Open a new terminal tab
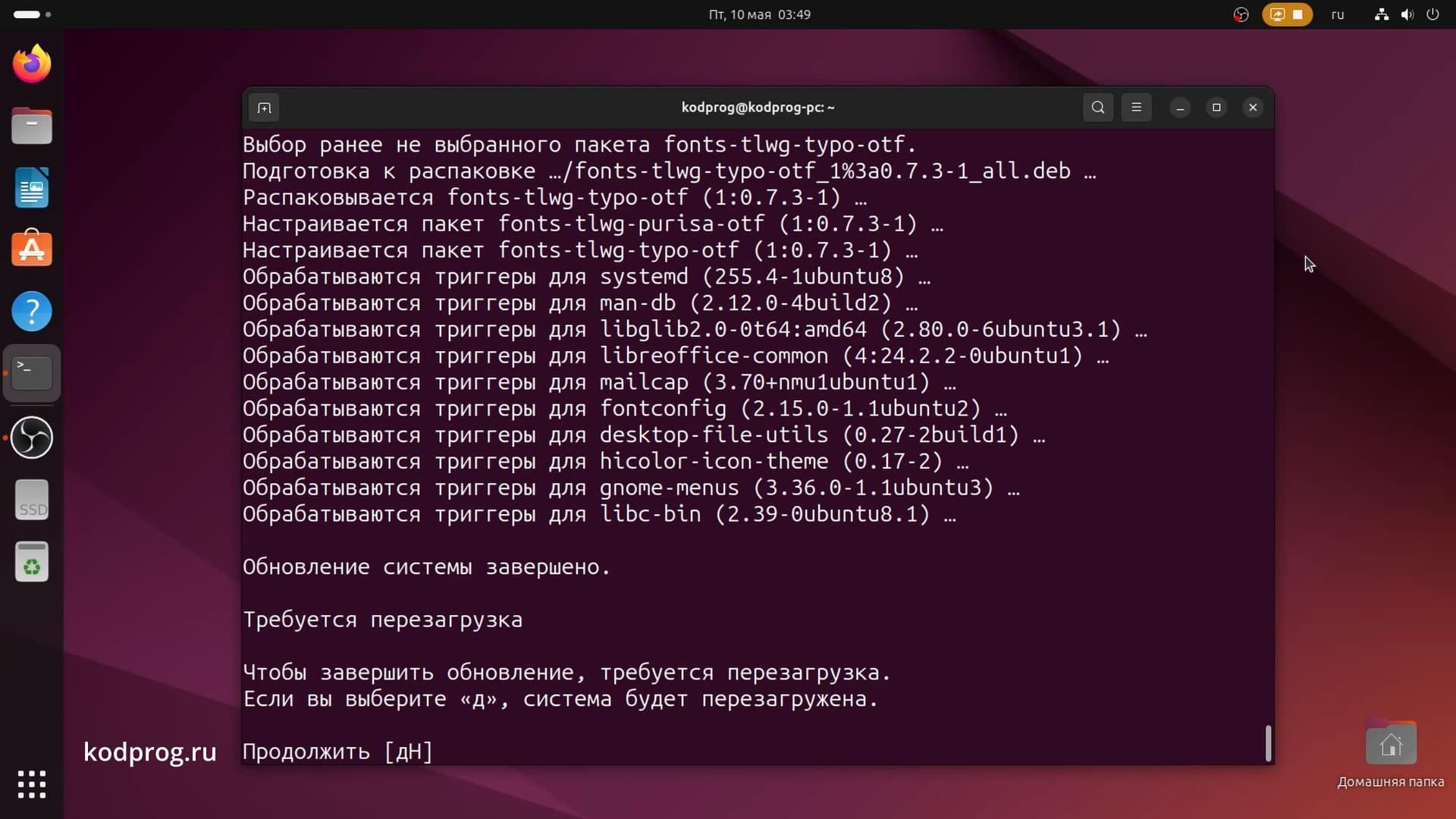Image resolution: width=1456 pixels, height=819 pixels. [x=264, y=108]
